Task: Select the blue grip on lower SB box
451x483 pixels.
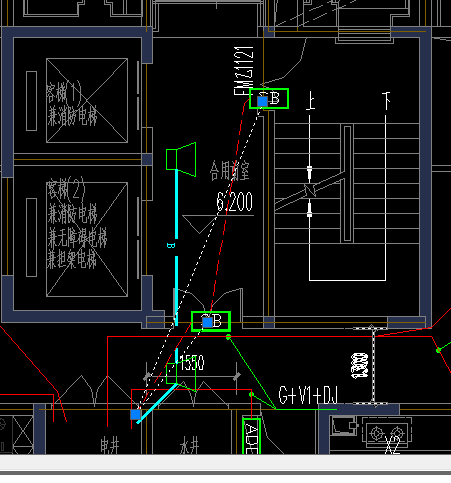Action: 207,322
